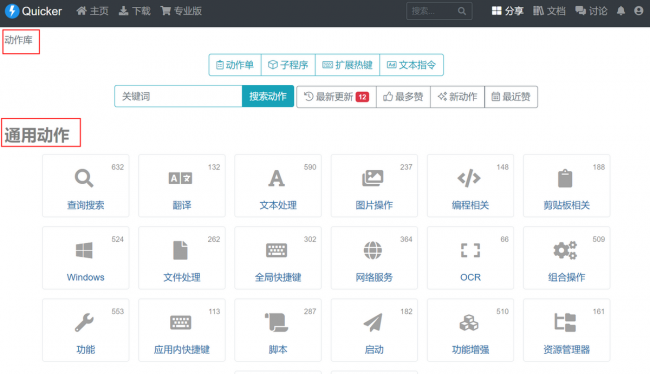Click the 脚本 link text
The height and width of the screenshot is (374, 650).
click(278, 349)
